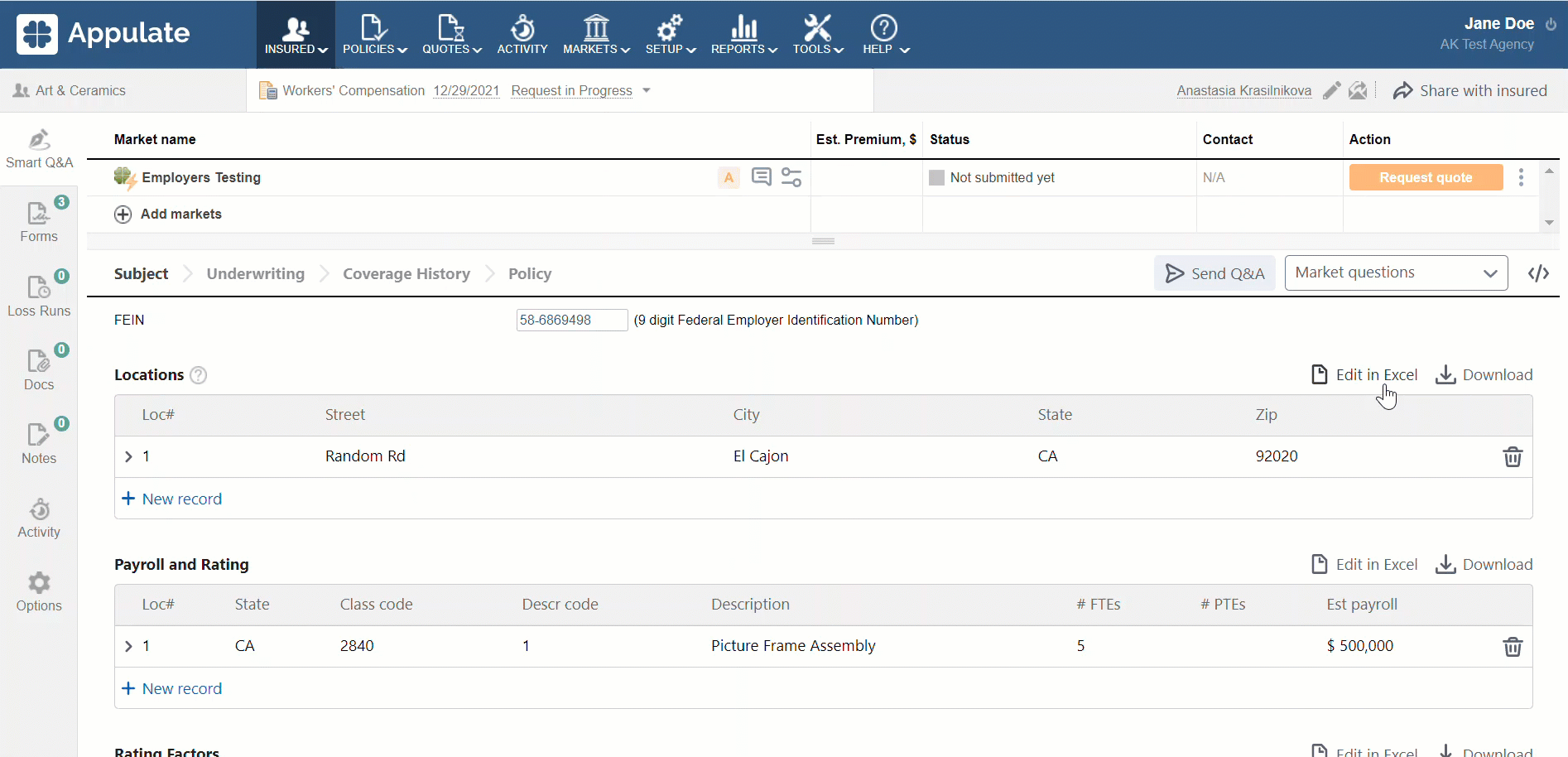Open the Smart Q&A sidebar panel
The width and height of the screenshot is (1568, 757).
click(39, 149)
